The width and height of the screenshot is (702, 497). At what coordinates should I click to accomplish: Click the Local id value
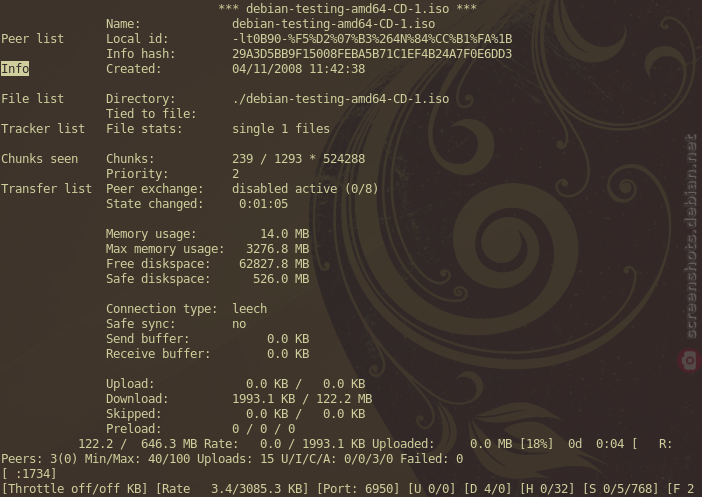[372, 39]
